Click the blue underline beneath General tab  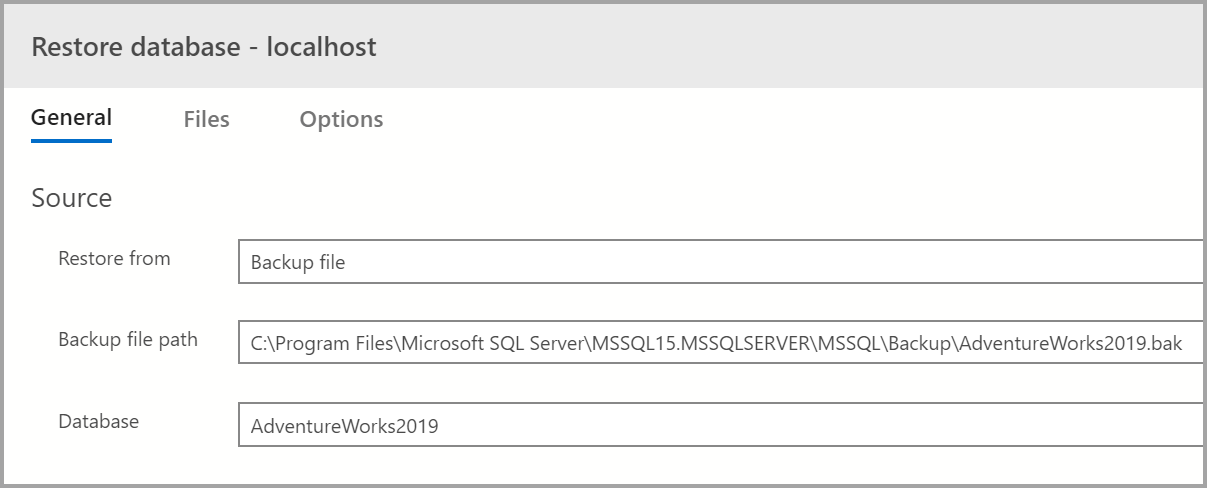[x=71, y=141]
